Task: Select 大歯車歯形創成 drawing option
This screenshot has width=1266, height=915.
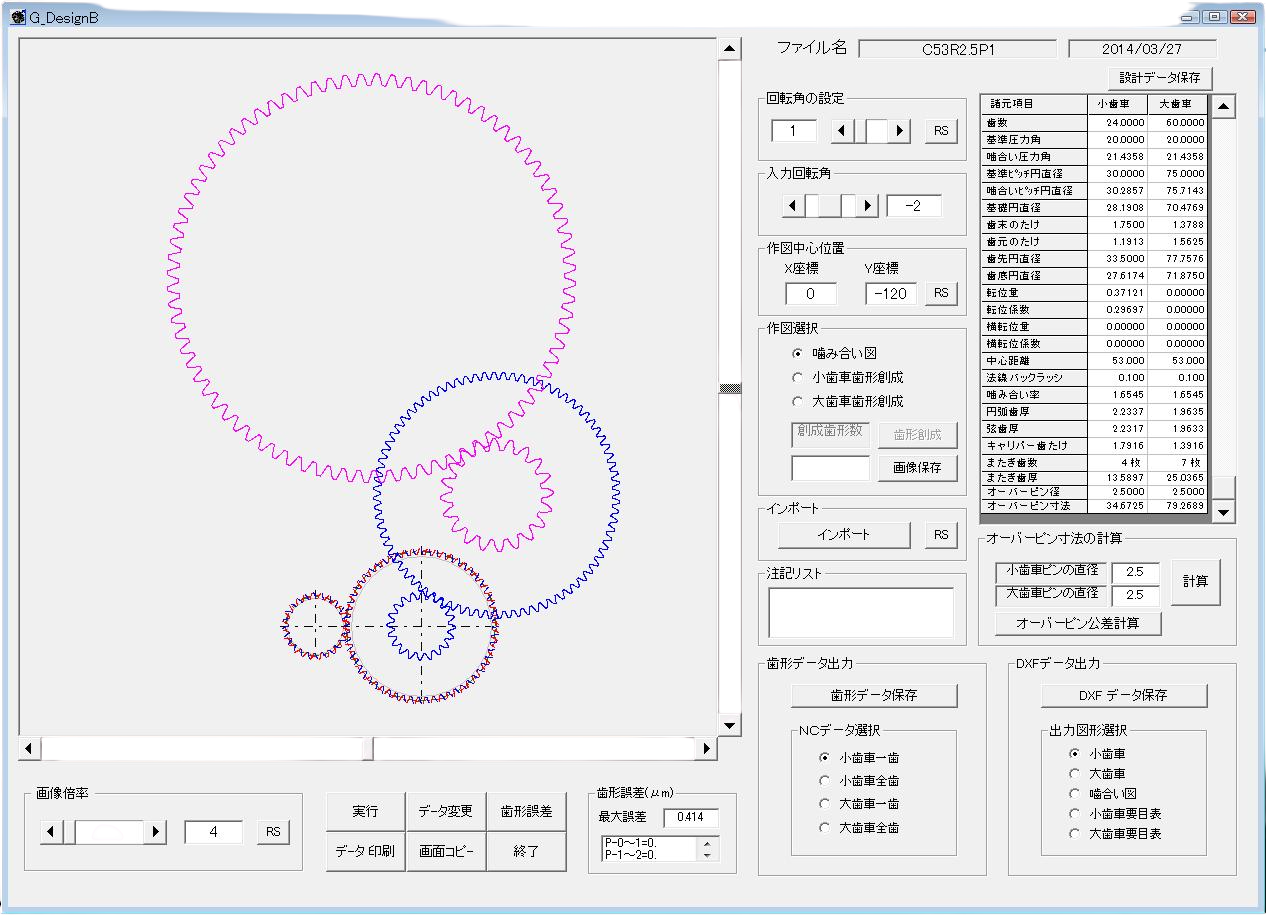Action: pos(797,401)
